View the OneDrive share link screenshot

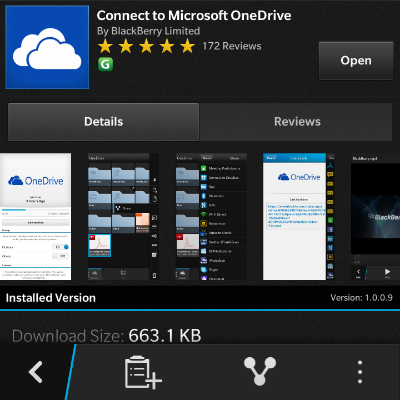pyautogui.click(x=298, y=216)
